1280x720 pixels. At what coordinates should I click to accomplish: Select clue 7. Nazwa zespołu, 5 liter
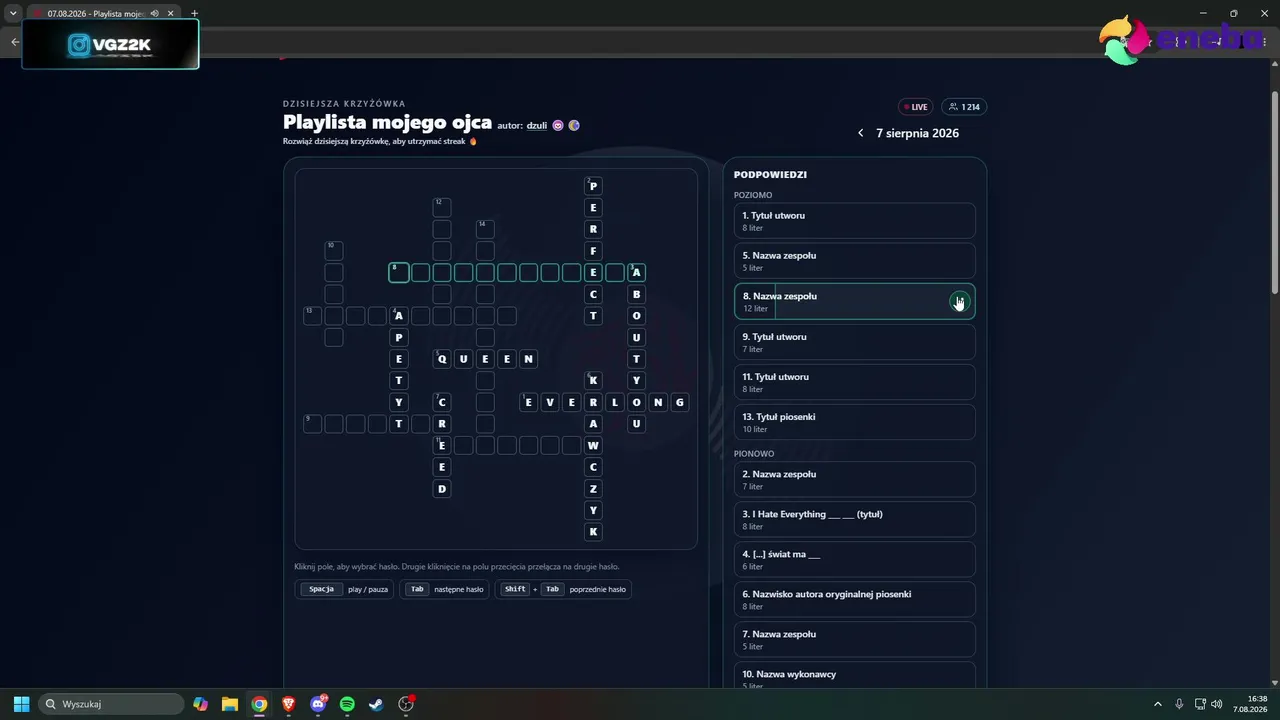point(854,640)
